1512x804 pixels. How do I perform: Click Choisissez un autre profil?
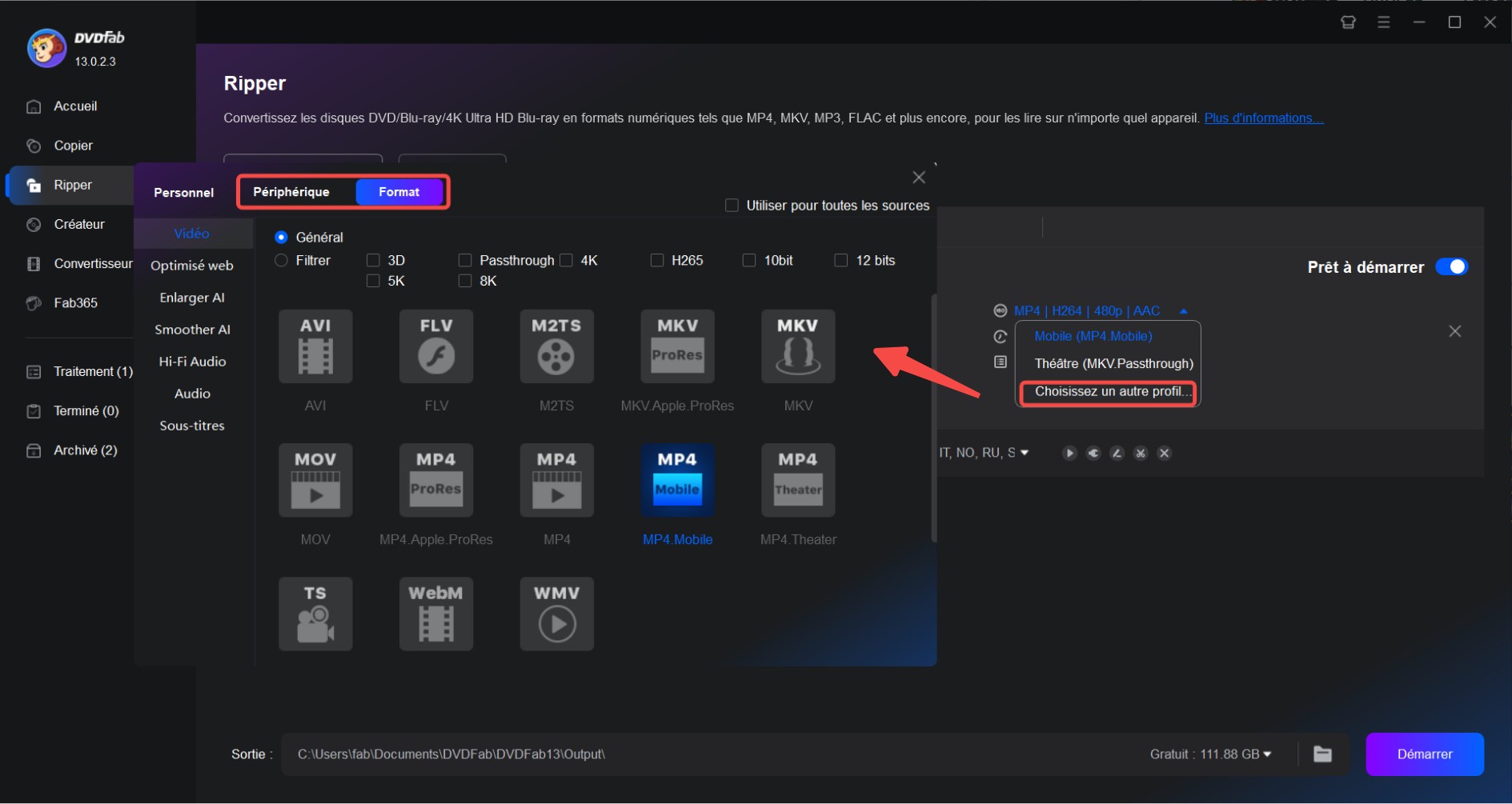click(1113, 392)
